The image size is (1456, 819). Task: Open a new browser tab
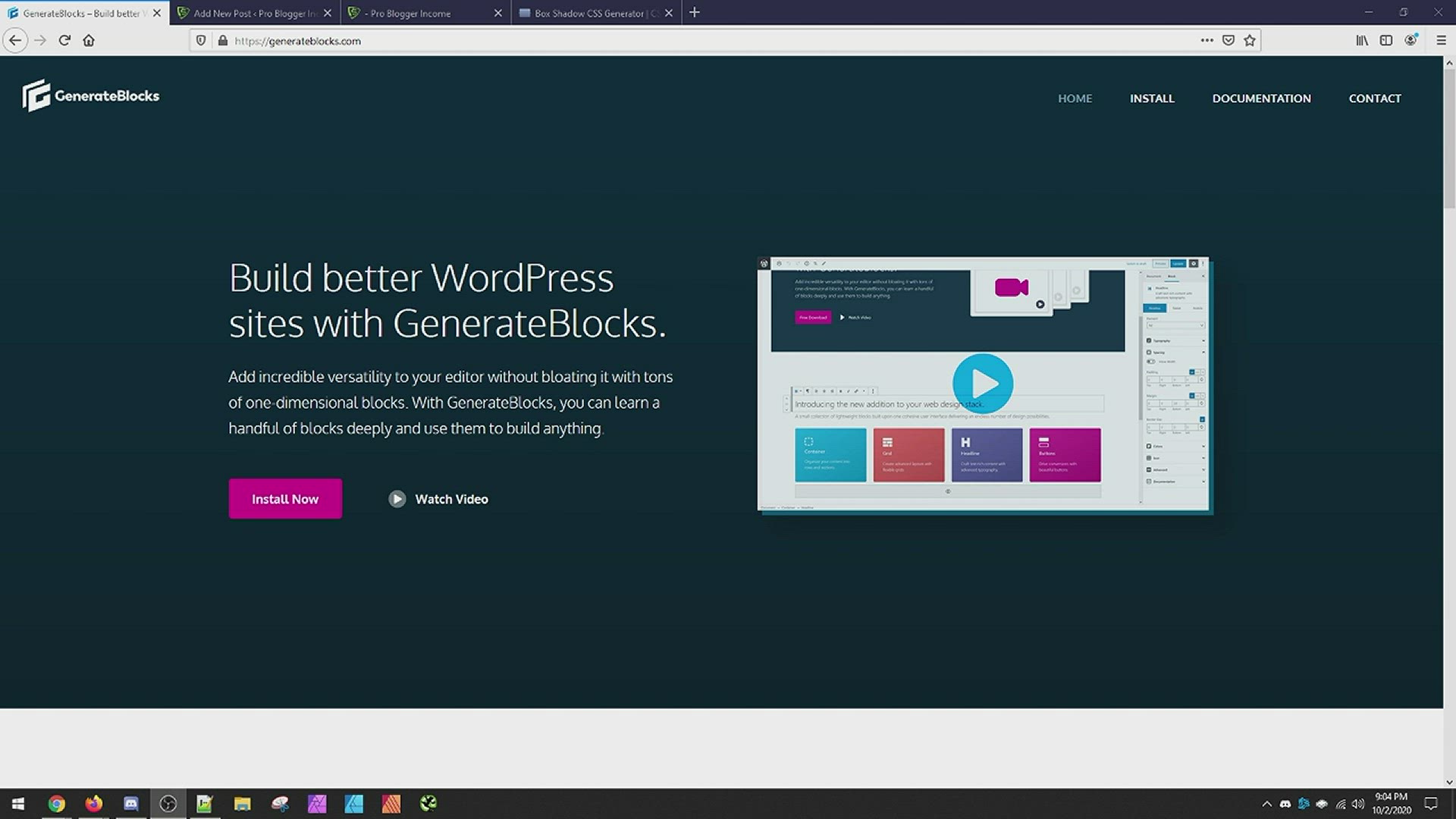[x=694, y=12]
